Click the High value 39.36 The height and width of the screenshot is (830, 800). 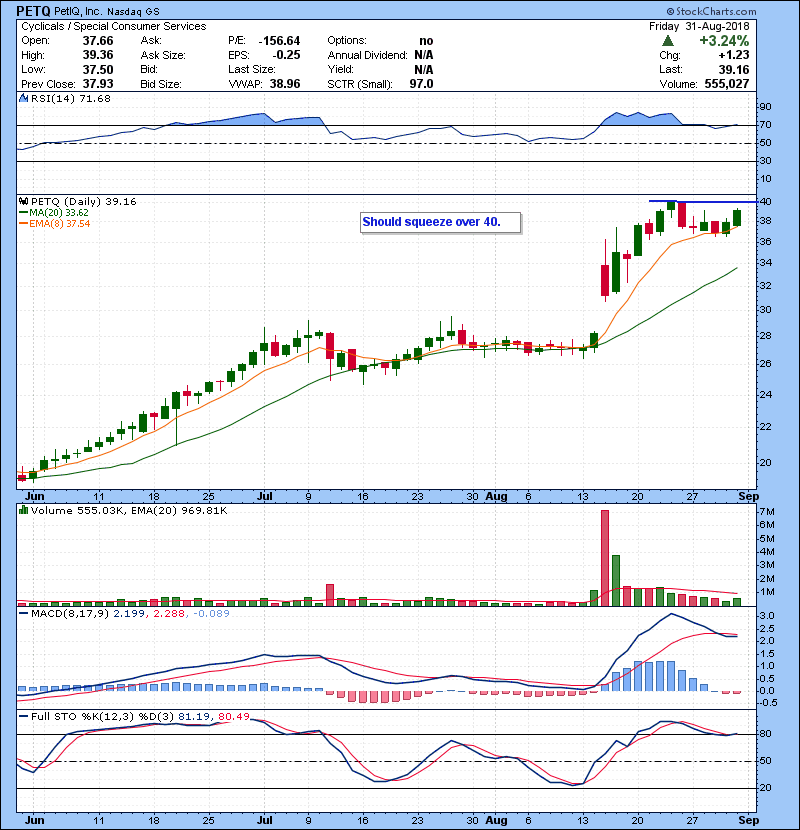point(98,55)
